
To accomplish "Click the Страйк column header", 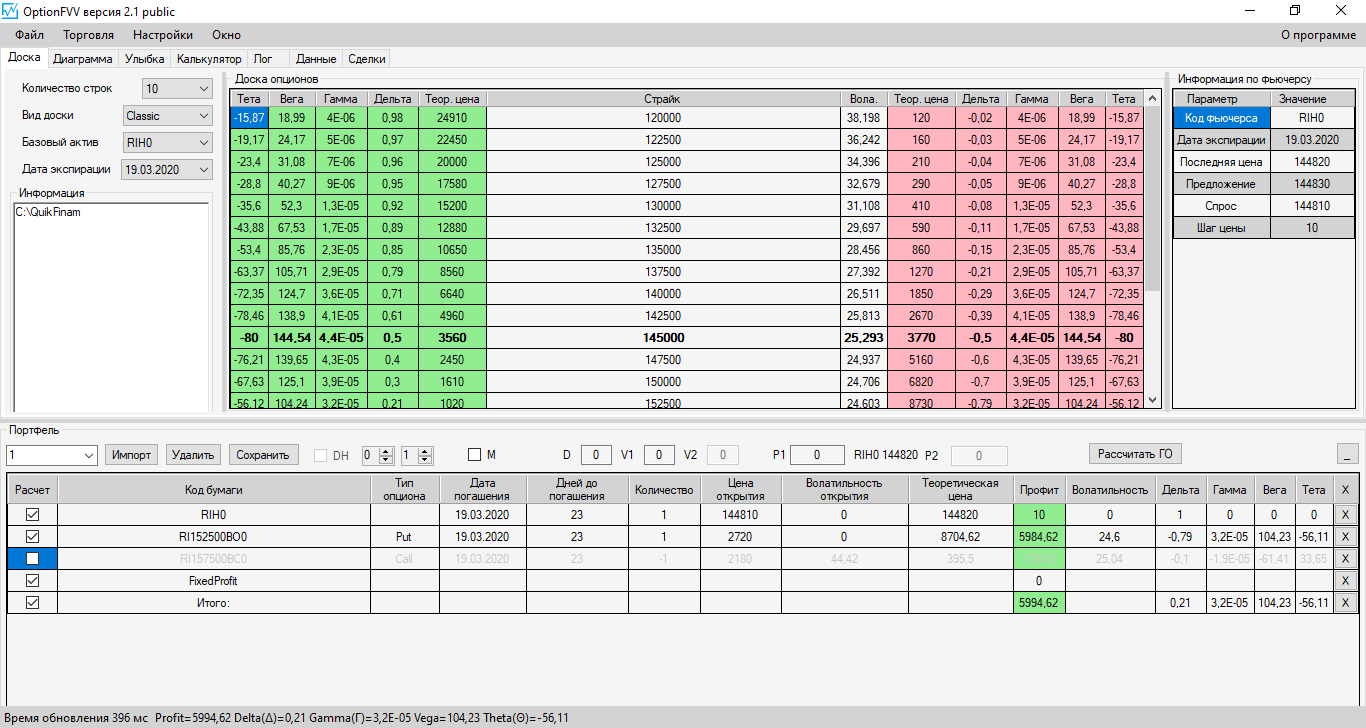I will pyautogui.click(x=662, y=99).
